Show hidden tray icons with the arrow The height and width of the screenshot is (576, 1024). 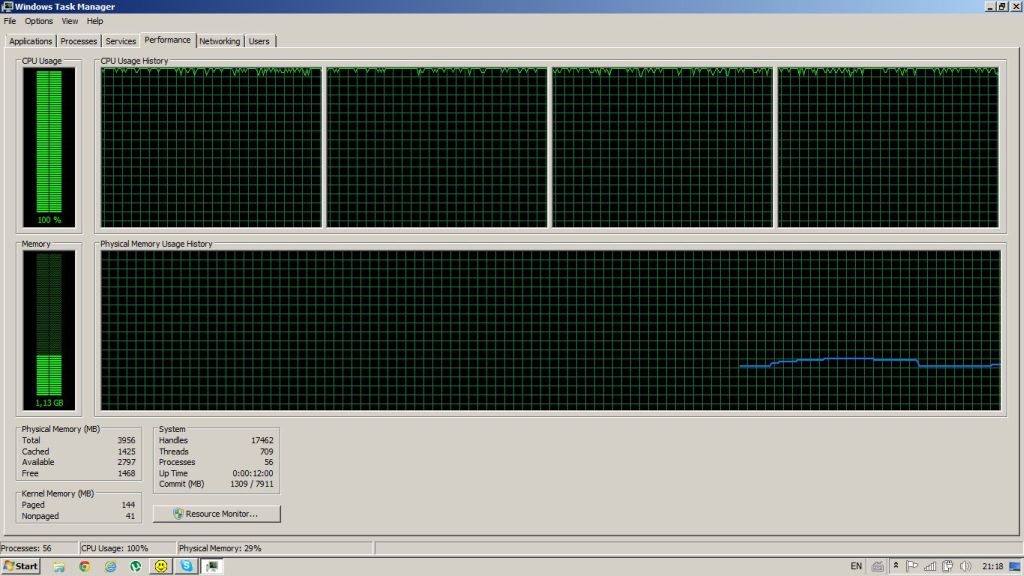point(896,566)
